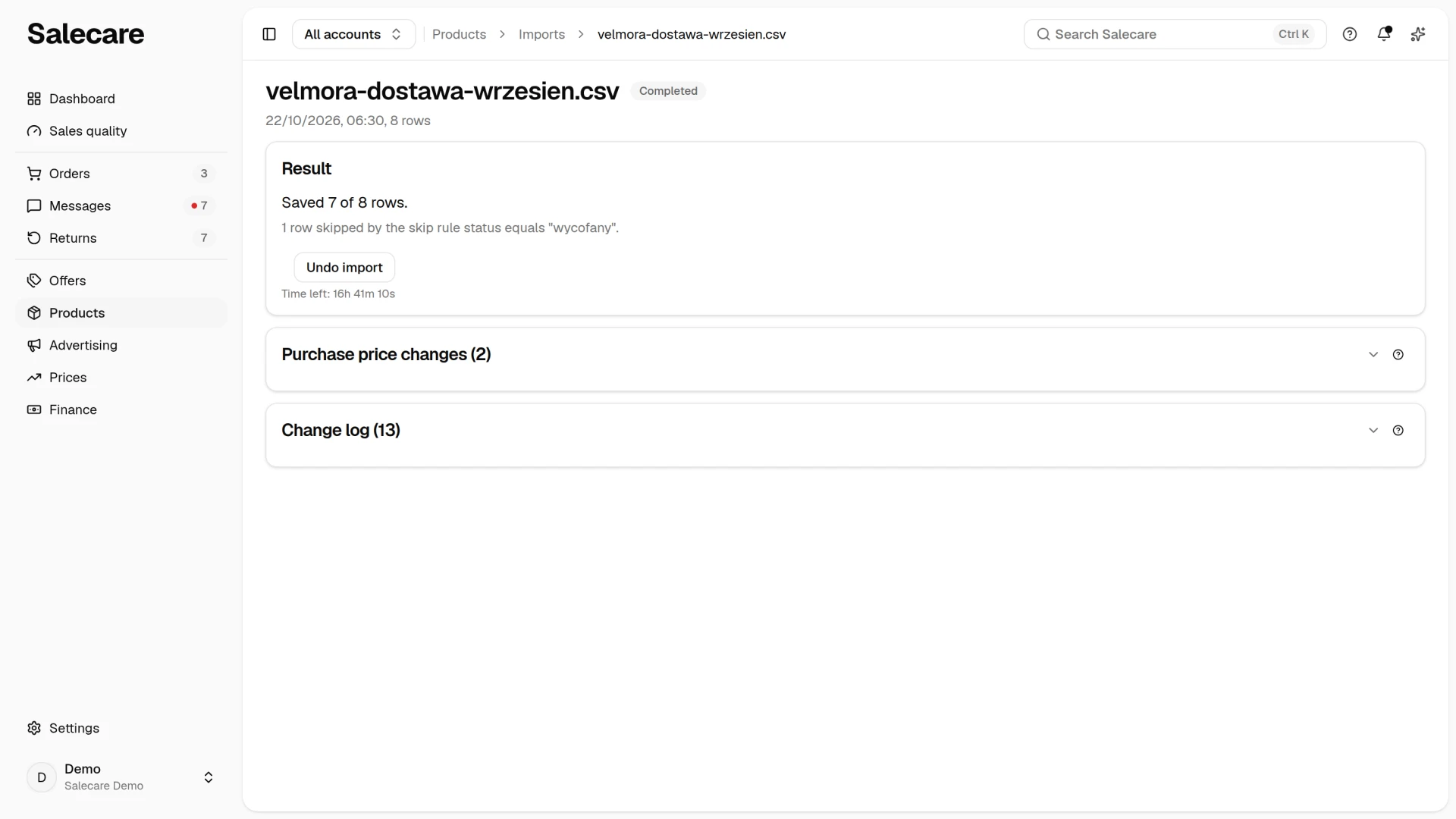Open the Orders menu item

coord(121,174)
